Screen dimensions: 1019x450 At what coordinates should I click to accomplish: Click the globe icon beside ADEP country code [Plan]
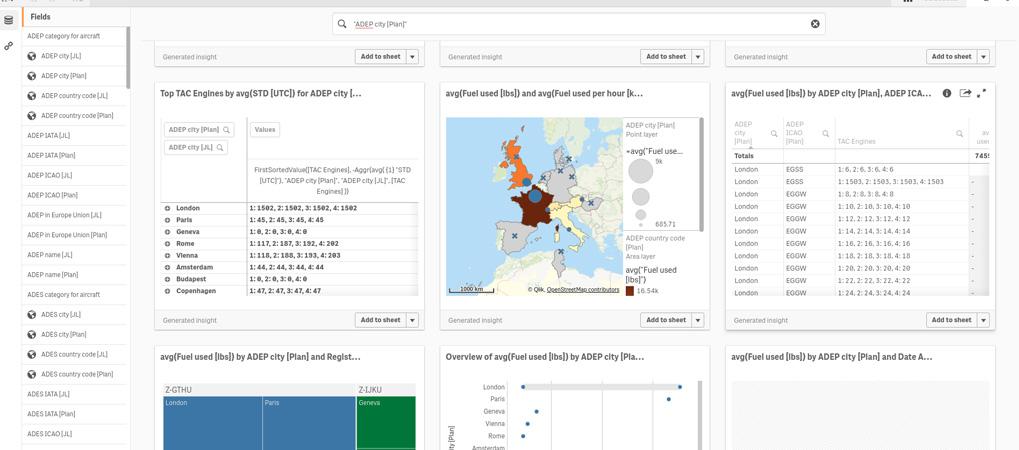31,116
